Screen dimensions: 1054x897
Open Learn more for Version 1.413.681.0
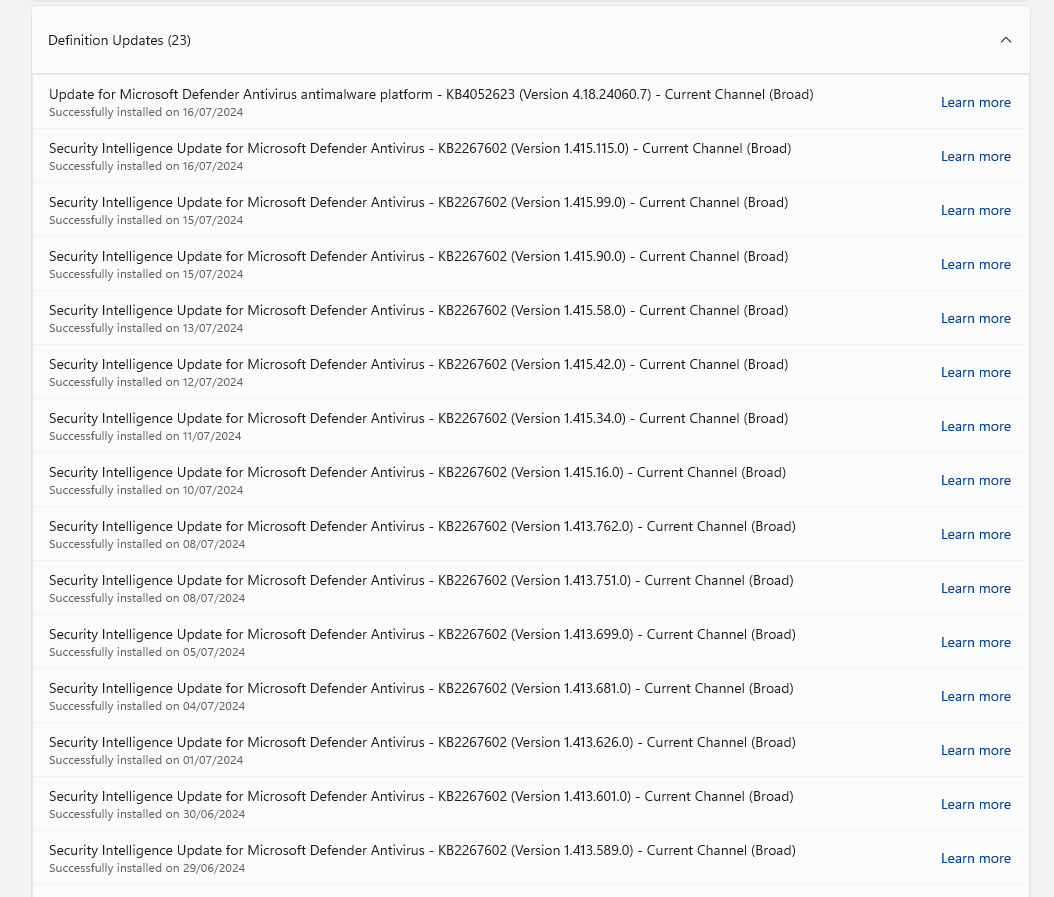(x=975, y=697)
